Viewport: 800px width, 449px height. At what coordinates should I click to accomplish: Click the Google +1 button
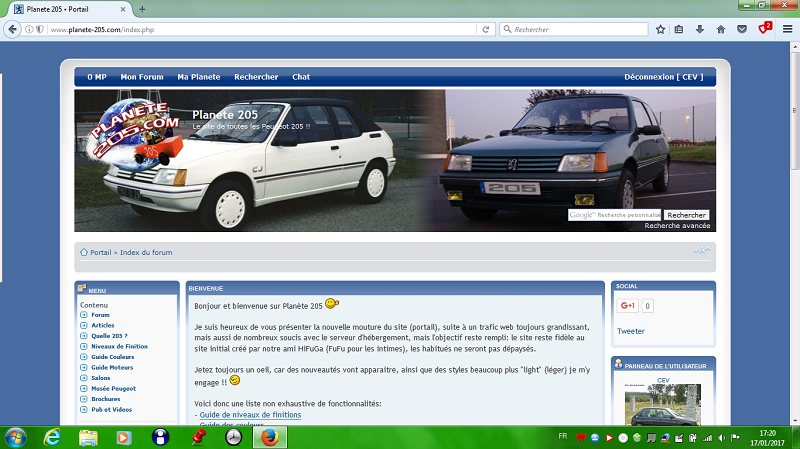pos(628,306)
